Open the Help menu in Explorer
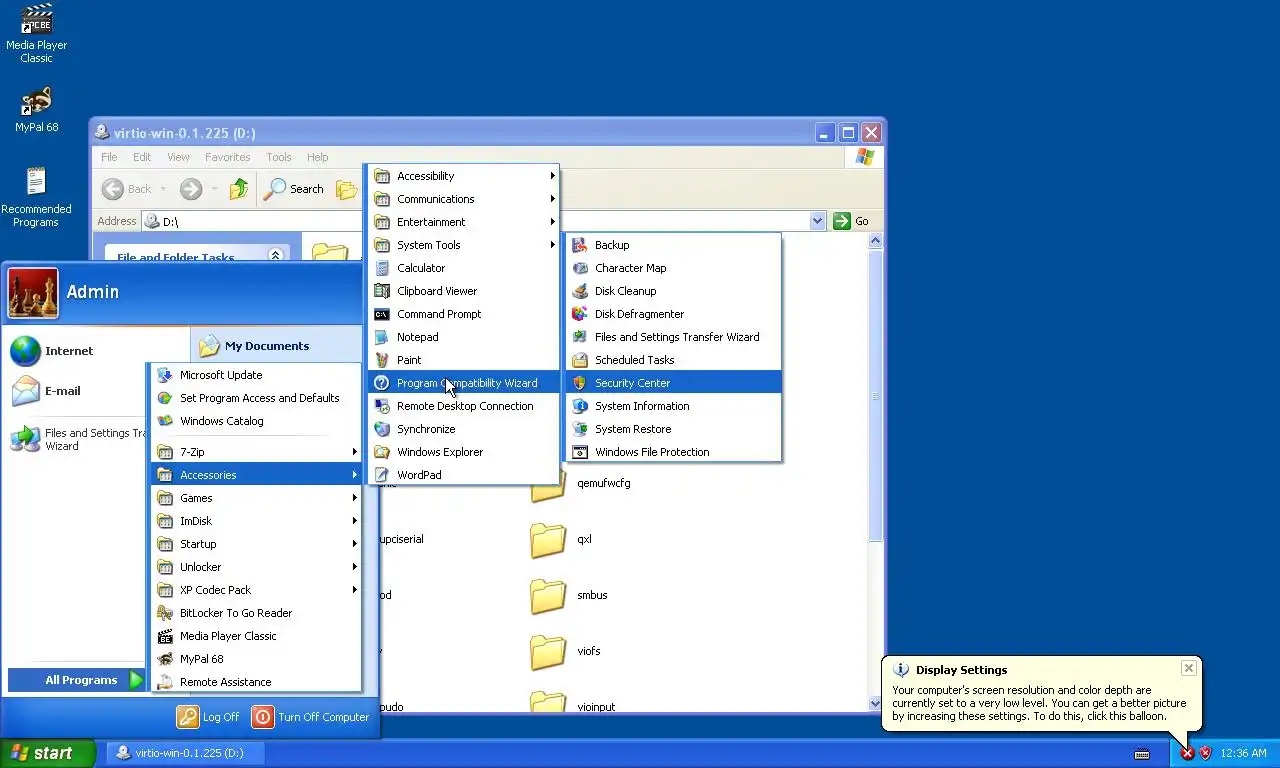The width and height of the screenshot is (1280, 768). (317, 157)
